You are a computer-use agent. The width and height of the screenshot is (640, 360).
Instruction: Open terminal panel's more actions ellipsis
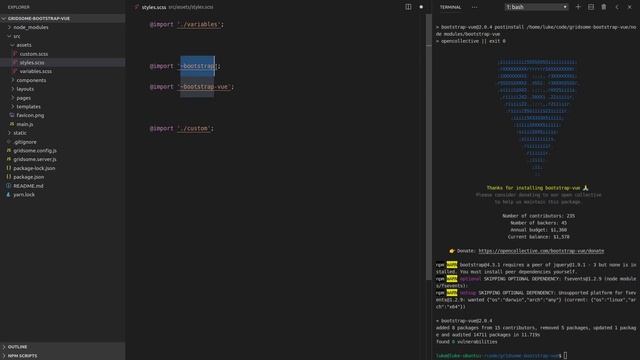tap(474, 7)
